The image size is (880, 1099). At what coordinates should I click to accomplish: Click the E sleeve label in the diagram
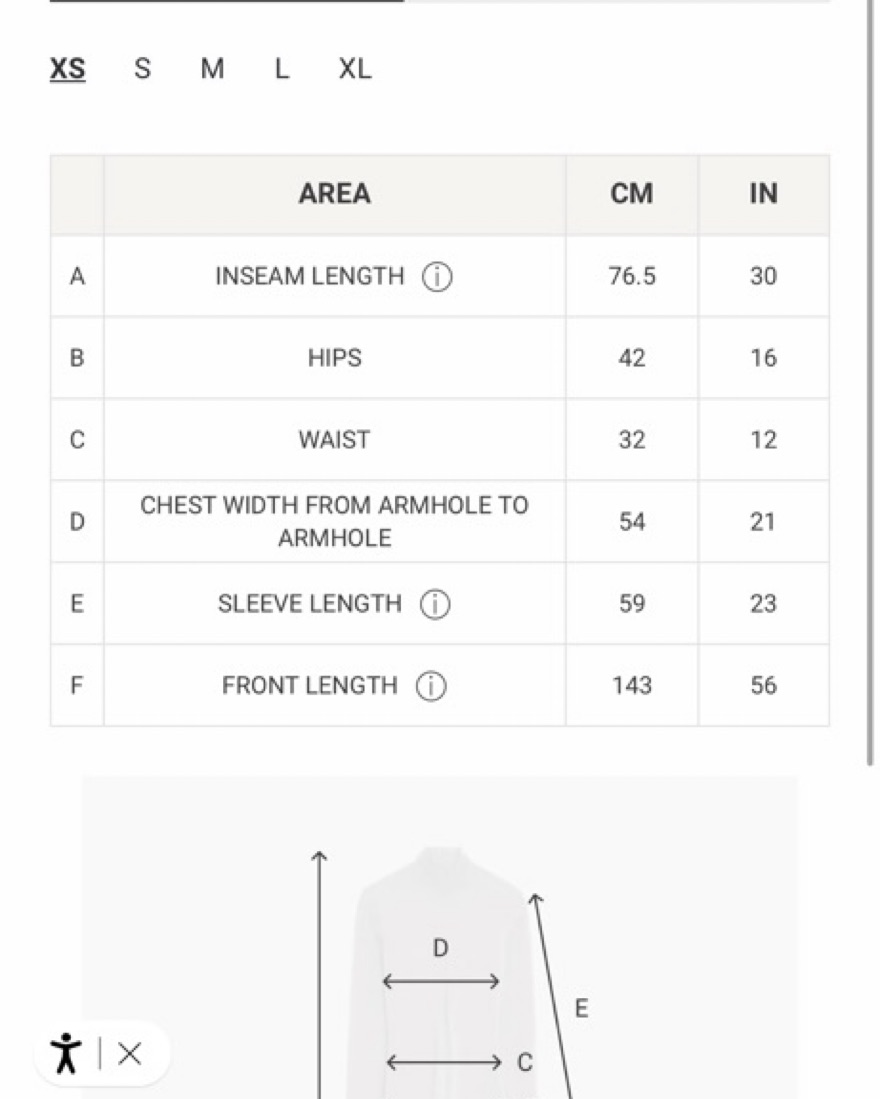(x=582, y=1009)
